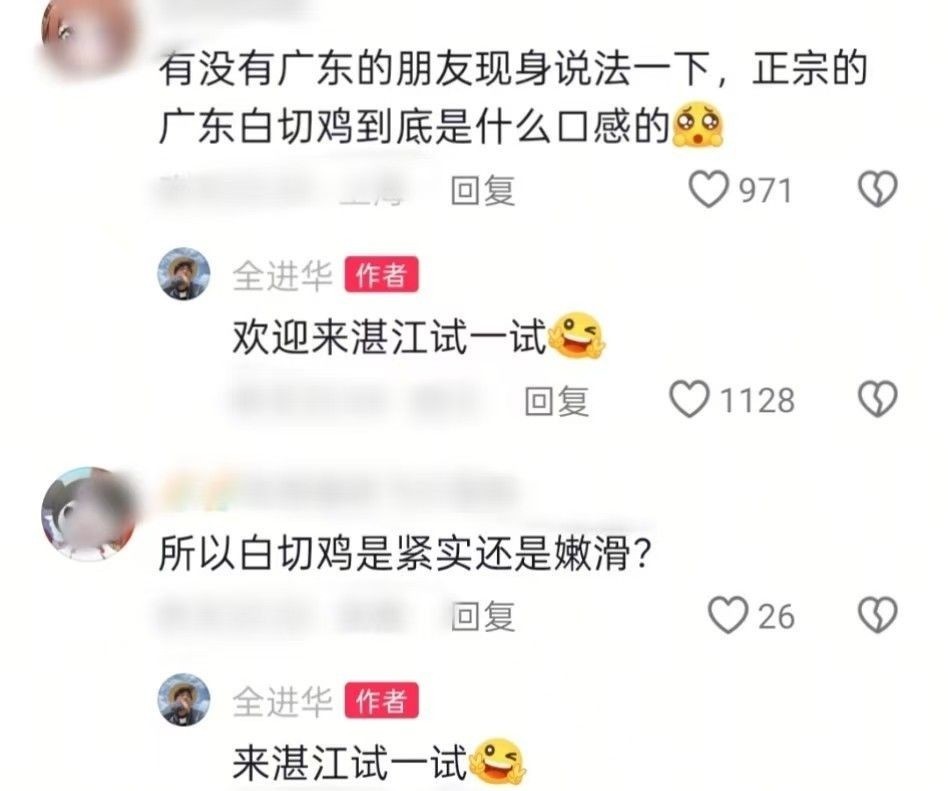
Task: Dislike the Guangdong white-cut chicken question comment
Action: [x=877, y=189]
